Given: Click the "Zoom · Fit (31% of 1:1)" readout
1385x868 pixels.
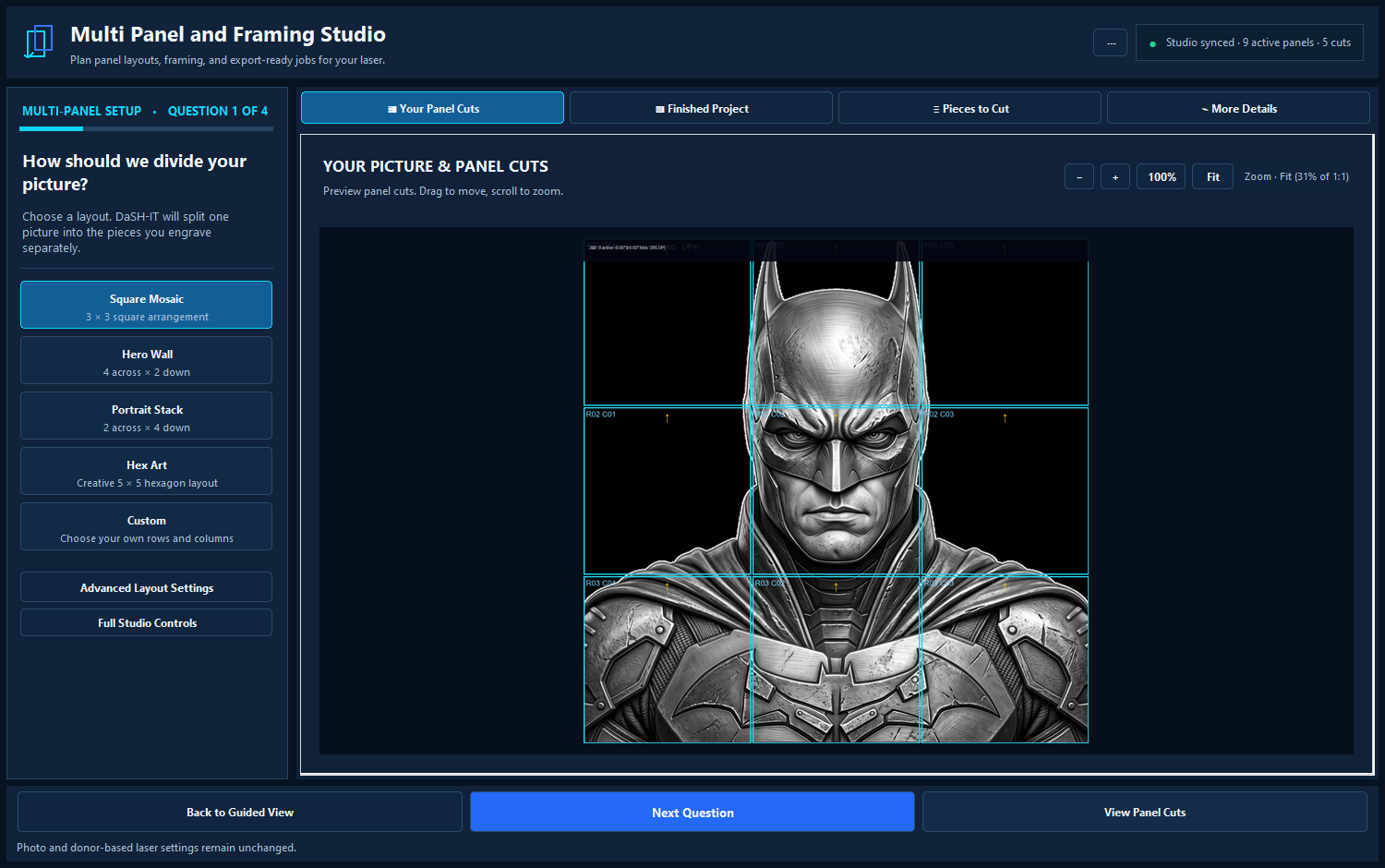Looking at the screenshot, I should point(1296,176).
